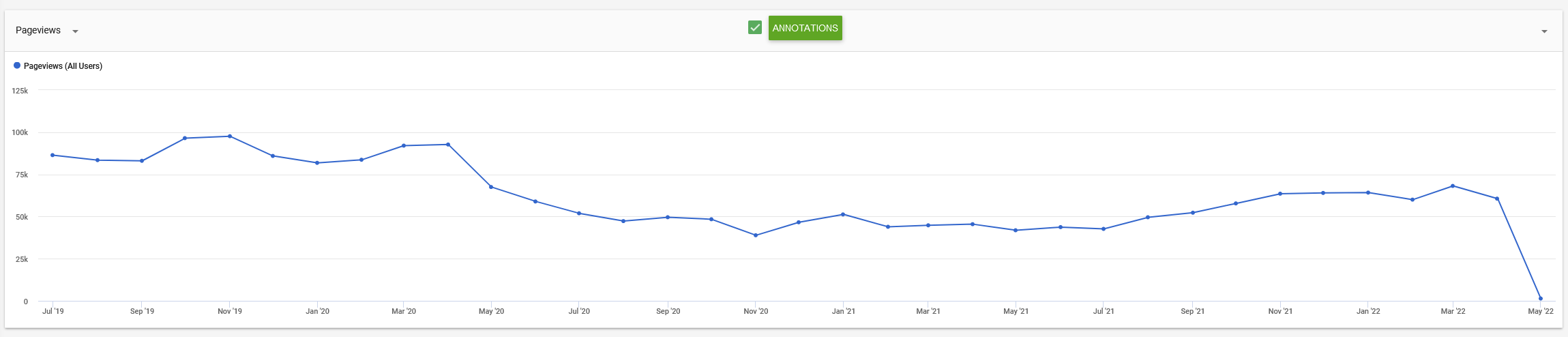Select the Jan '21 data point
1568x337 pixels.
click(843, 215)
